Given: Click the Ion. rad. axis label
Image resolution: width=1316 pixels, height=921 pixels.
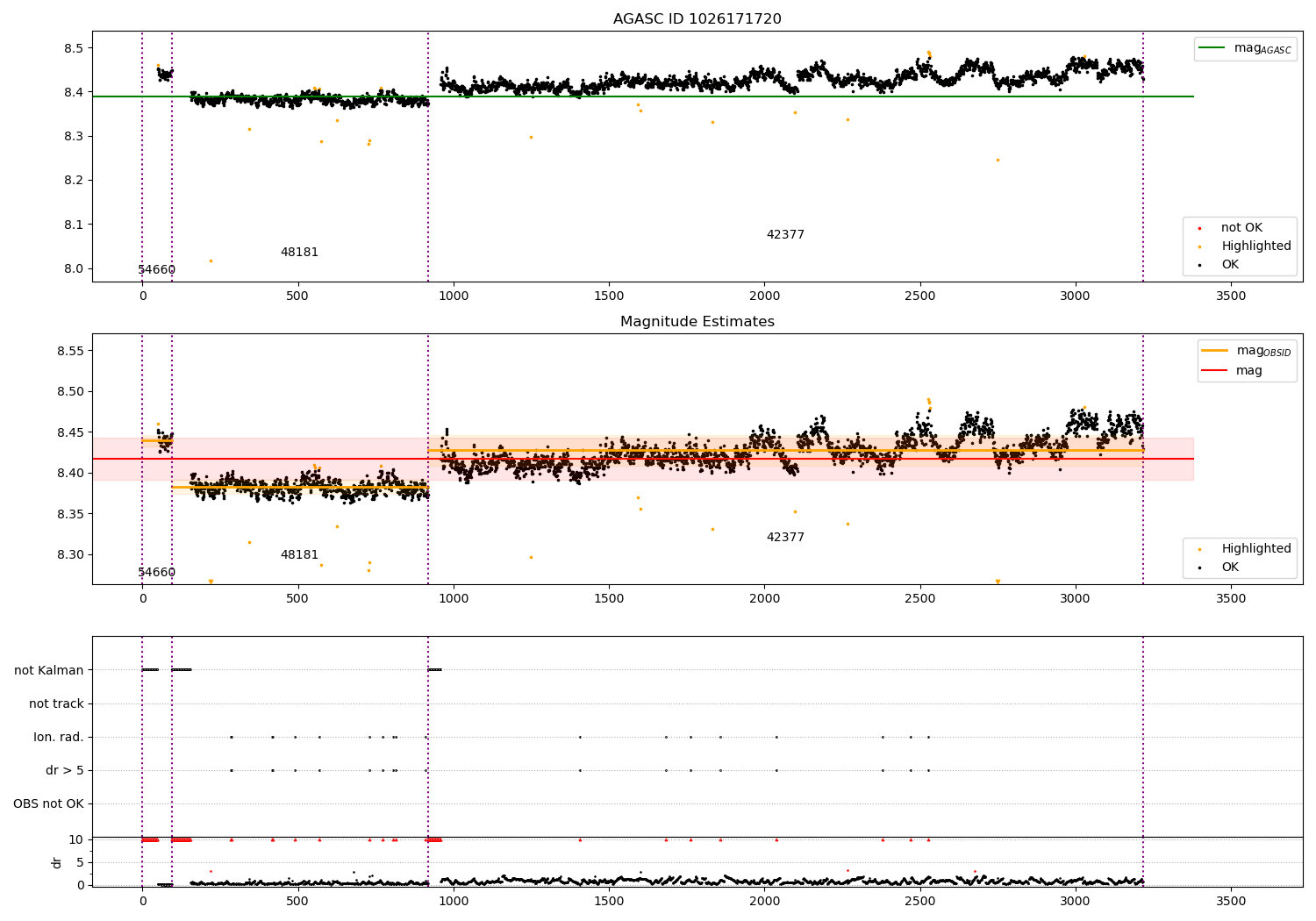Looking at the screenshot, I should pyautogui.click(x=59, y=737).
